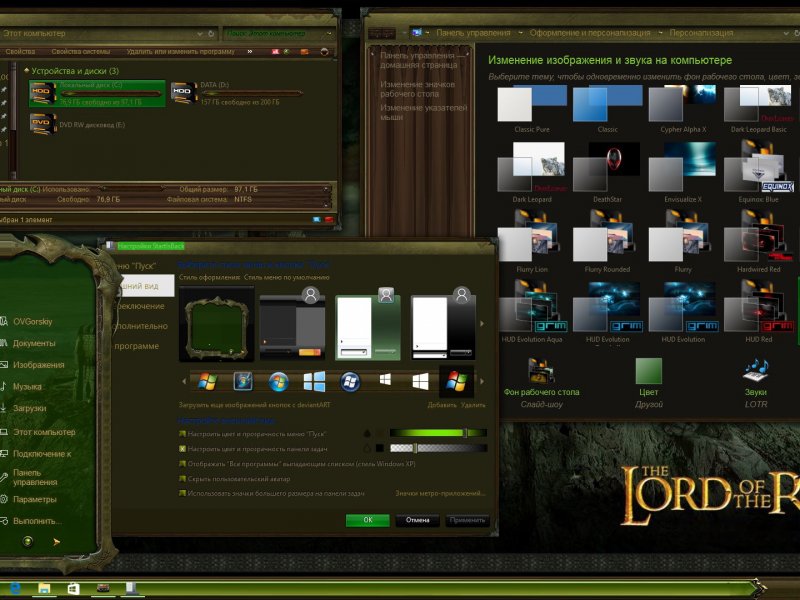This screenshot has width=800, height=600.
Task: Toggle Настроить цвет и прозрачность панели задач checkbox
Action: click(182, 449)
